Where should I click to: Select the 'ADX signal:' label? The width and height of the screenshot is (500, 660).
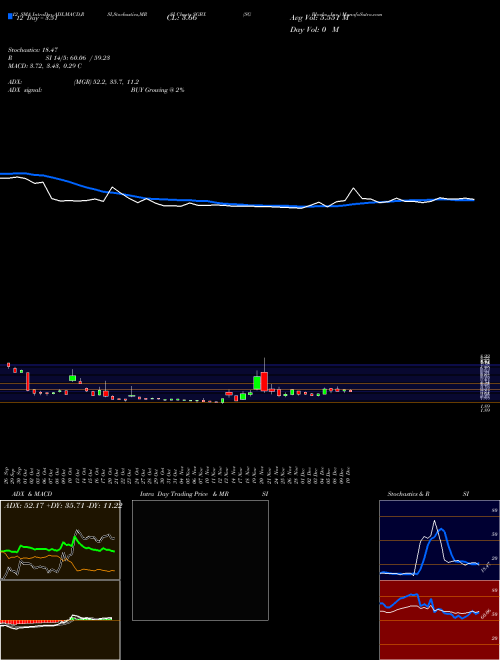24,90
